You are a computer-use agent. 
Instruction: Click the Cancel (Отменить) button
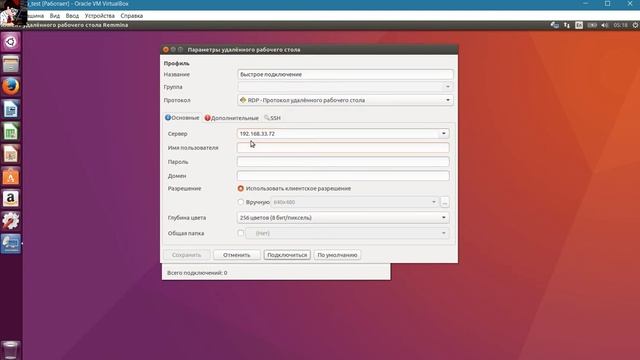(237, 255)
